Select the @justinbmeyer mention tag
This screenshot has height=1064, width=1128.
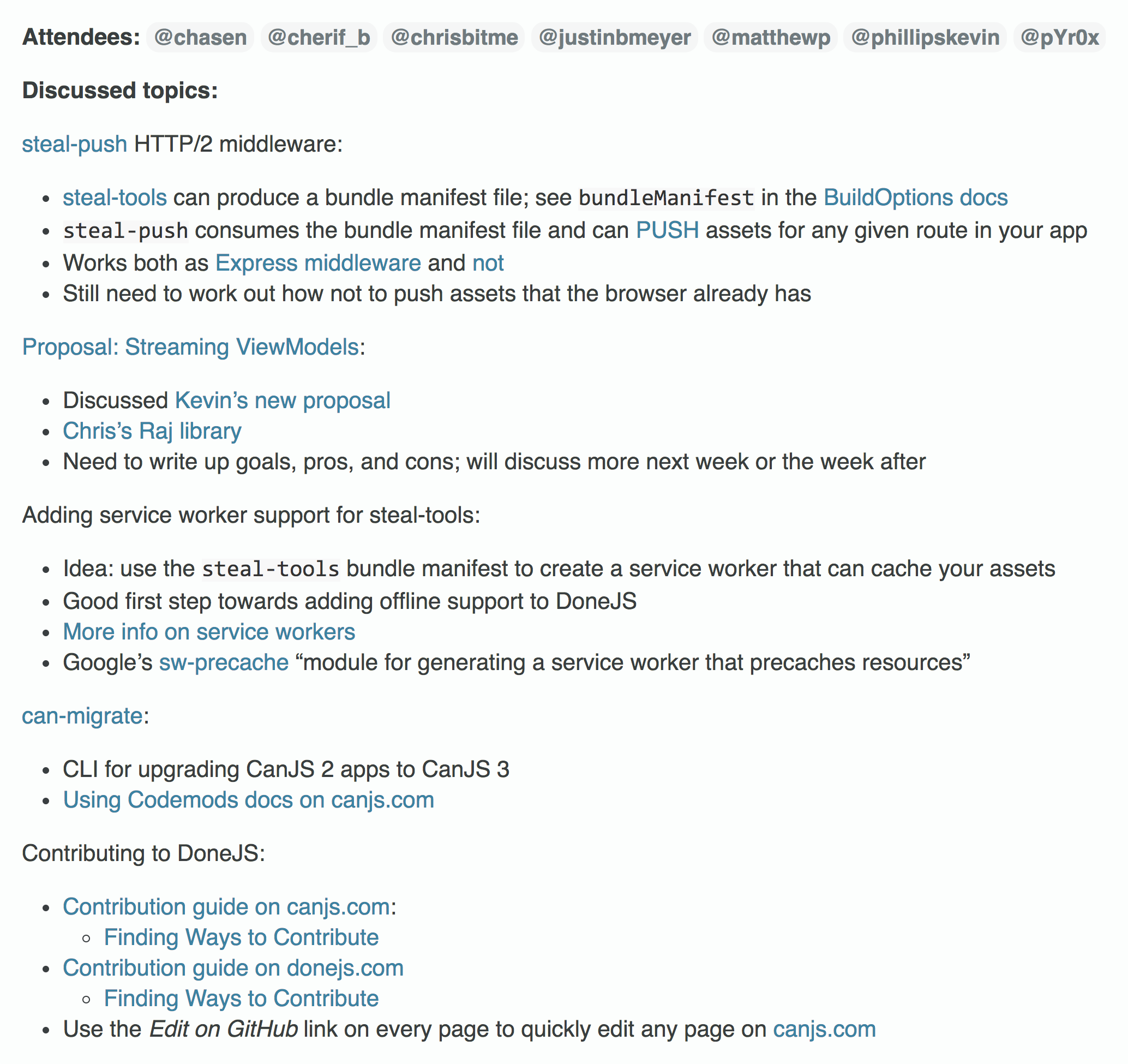[615, 38]
